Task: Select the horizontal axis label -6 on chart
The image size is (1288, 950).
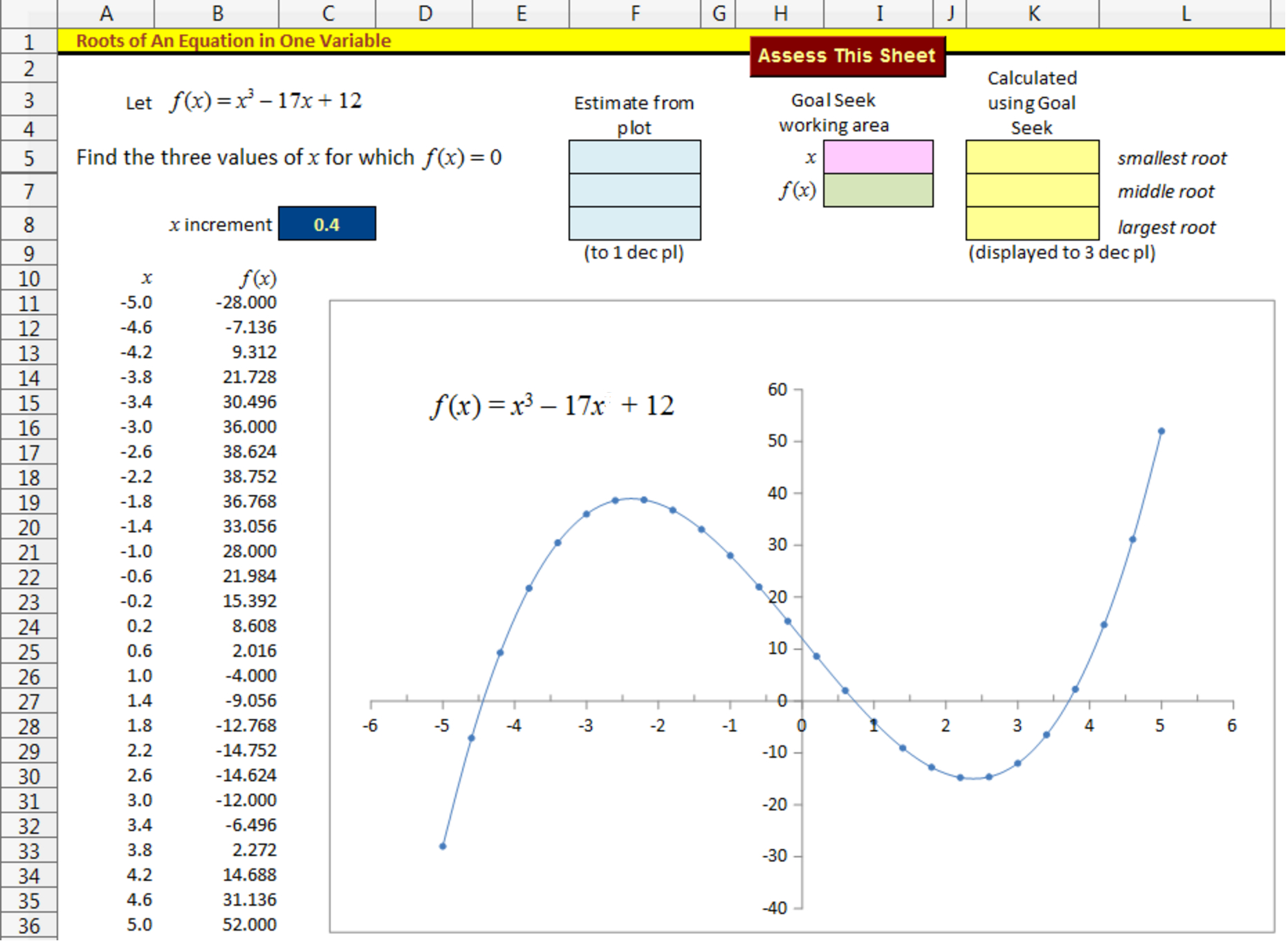Action: (371, 726)
